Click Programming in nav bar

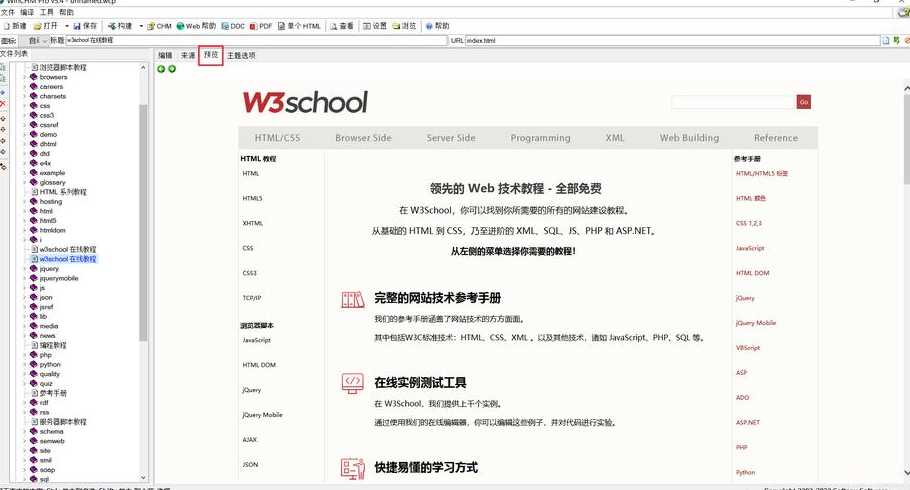540,138
